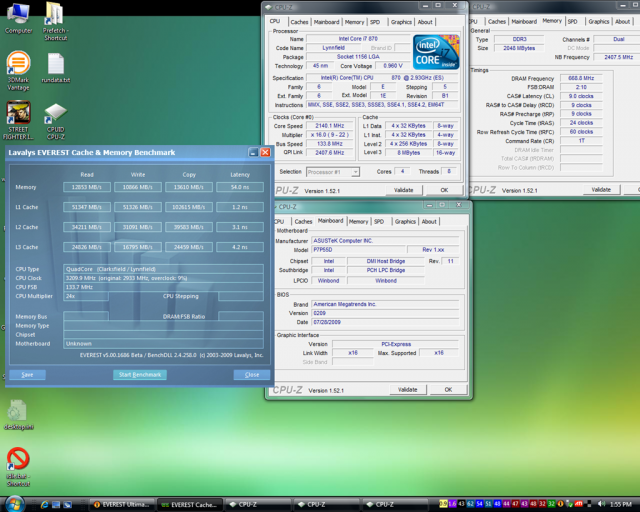
Task: Click the Safely Remove Hardware tray icon
Action: coord(569,504)
